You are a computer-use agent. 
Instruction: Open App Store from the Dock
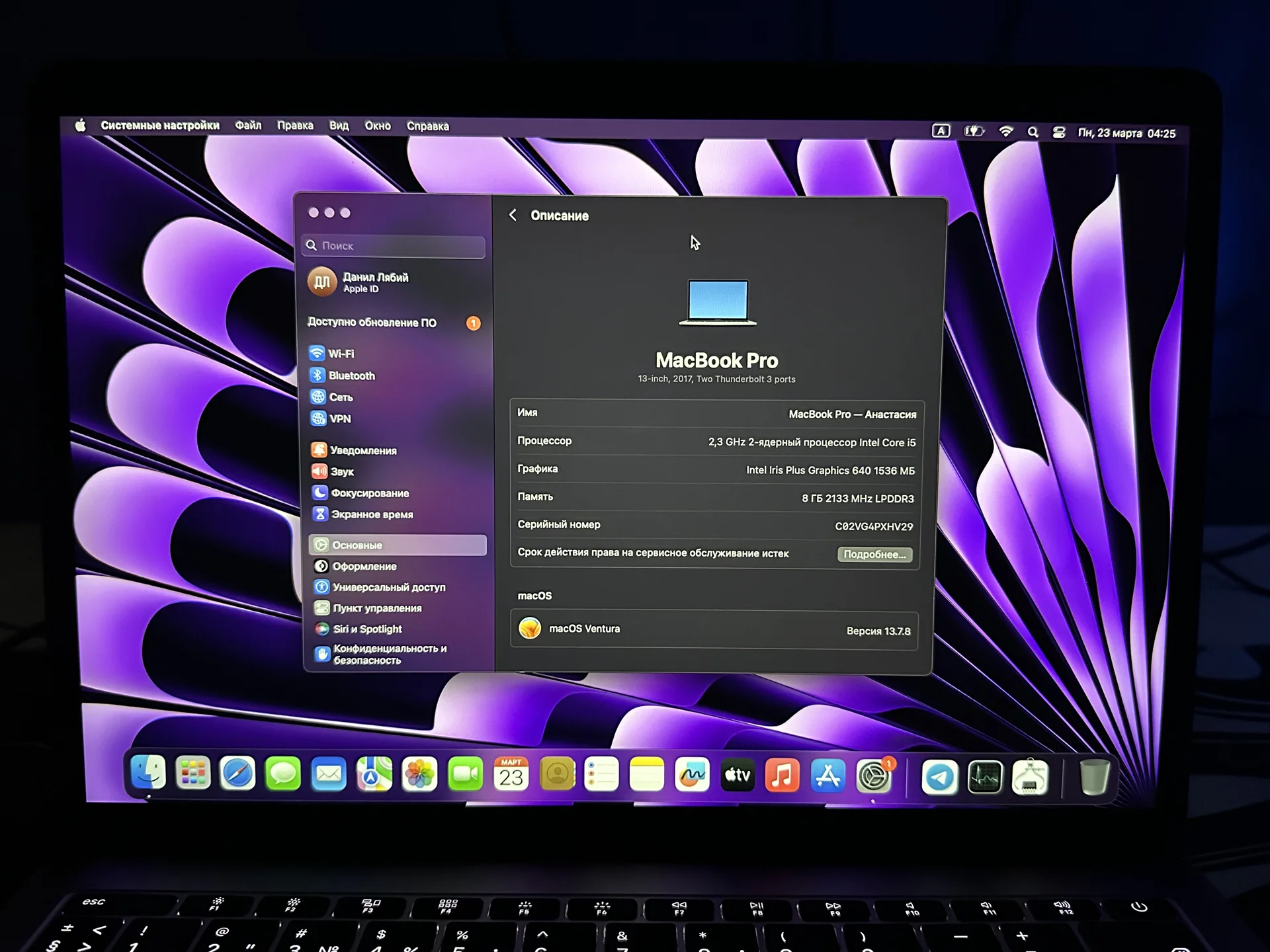[827, 775]
